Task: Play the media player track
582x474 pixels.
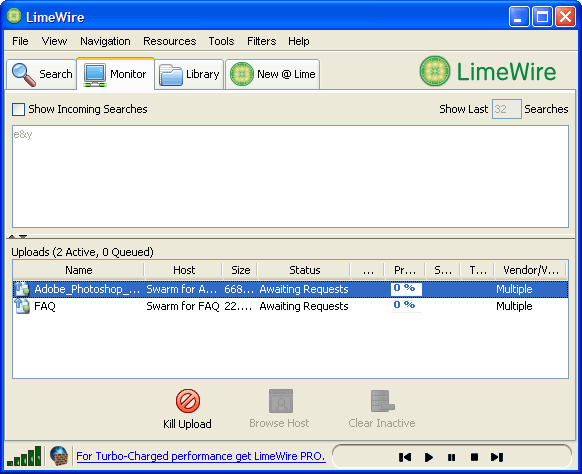Action: coord(429,457)
